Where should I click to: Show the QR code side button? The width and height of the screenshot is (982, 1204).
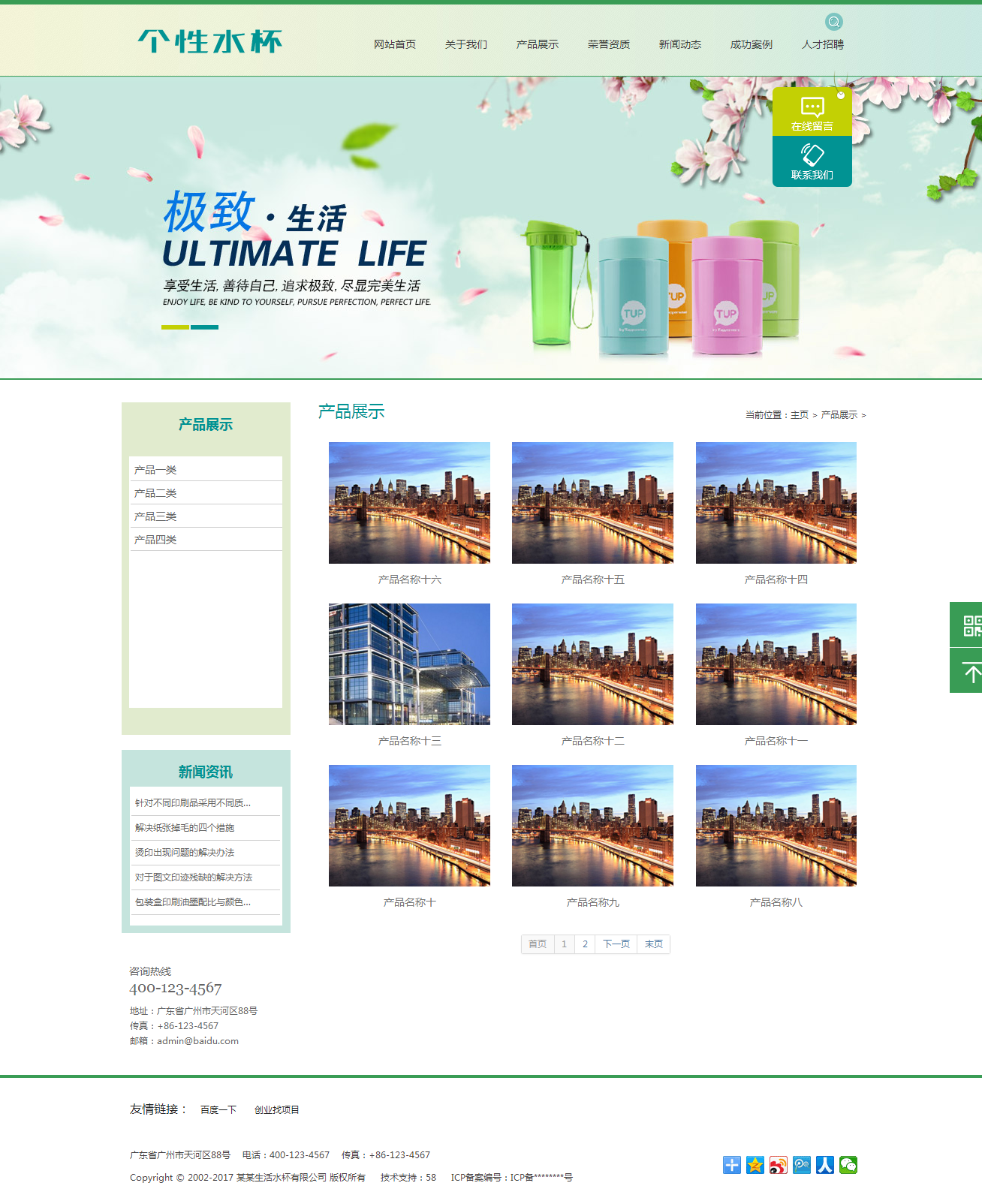tap(970, 625)
